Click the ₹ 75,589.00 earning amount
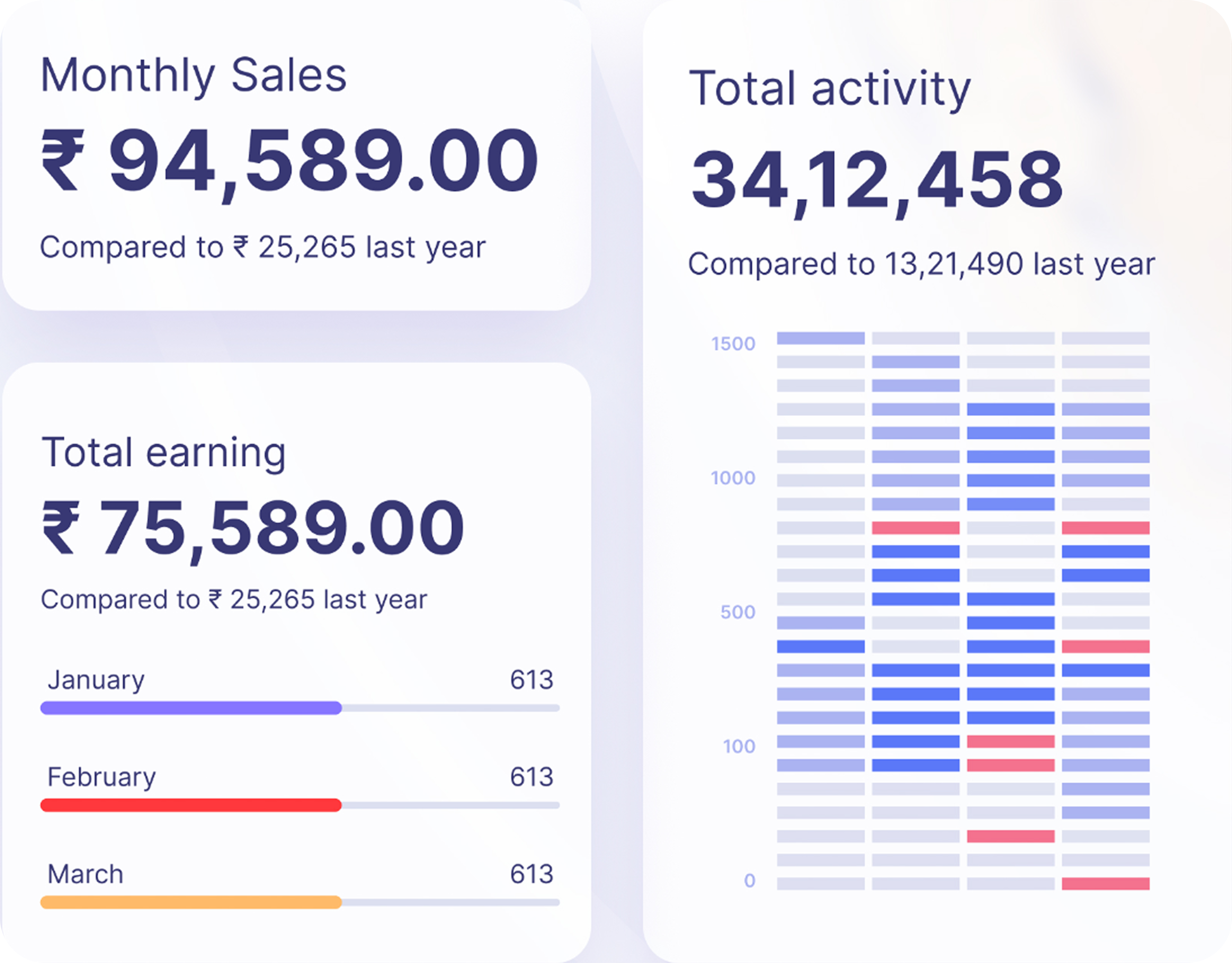1232x963 pixels. 253,529
